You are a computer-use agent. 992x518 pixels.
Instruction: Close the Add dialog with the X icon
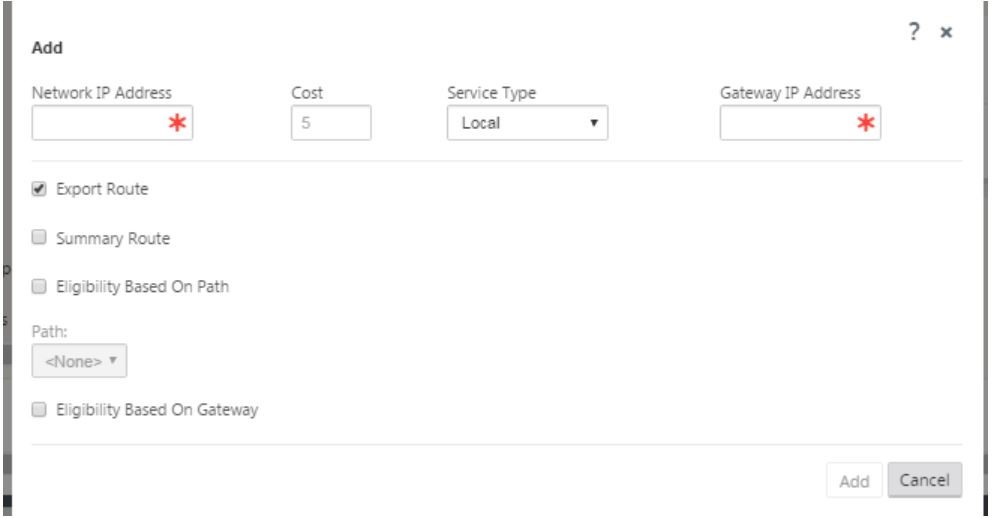tap(946, 32)
